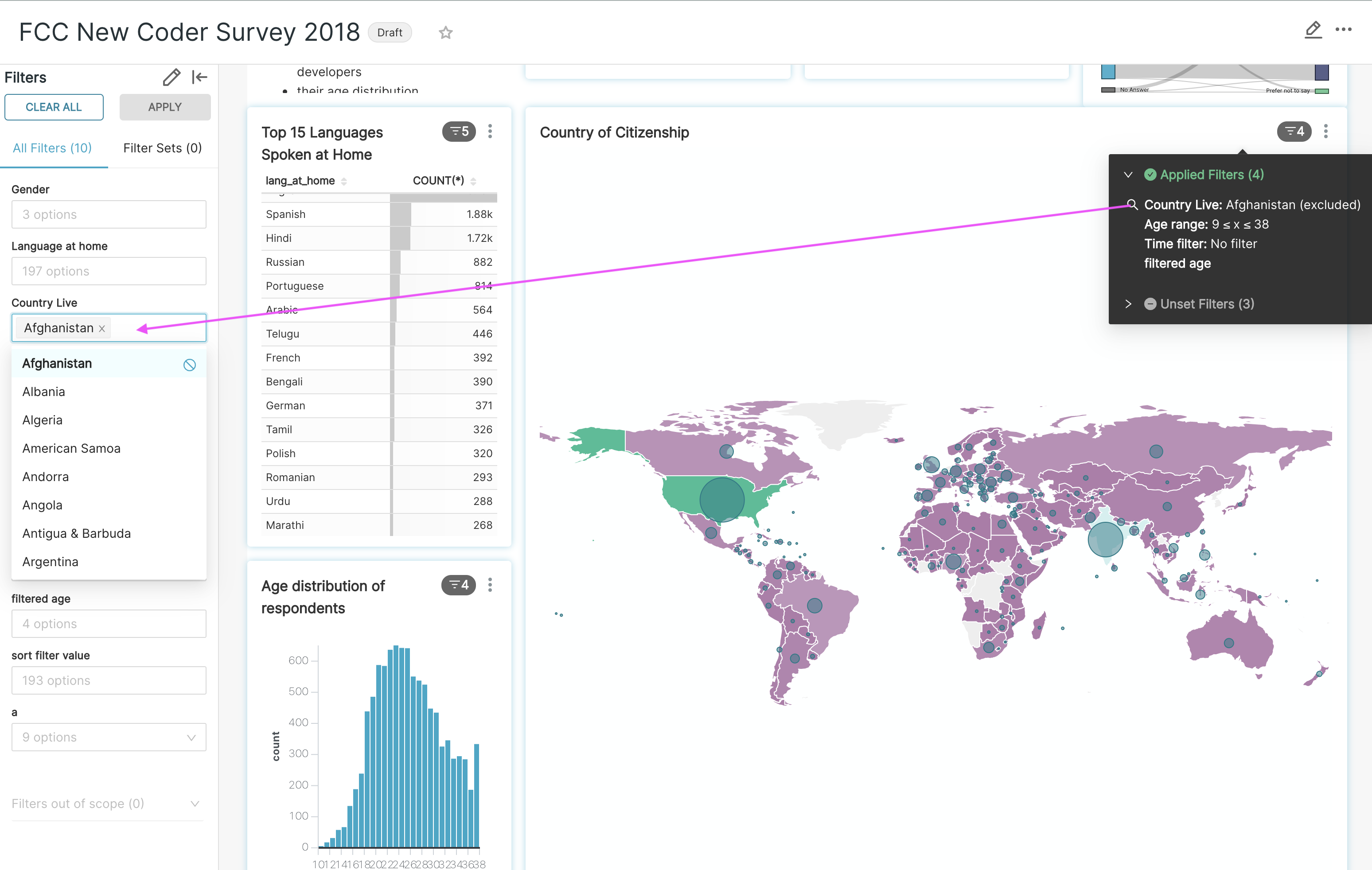Click the magnifier next to Country Live filter

click(1132, 204)
